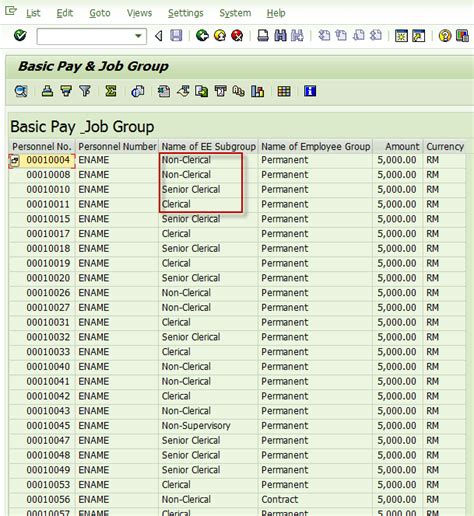The image size is (474, 516).
Task: Click the 5,000.00 amount in row 00010040
Action: (397, 367)
